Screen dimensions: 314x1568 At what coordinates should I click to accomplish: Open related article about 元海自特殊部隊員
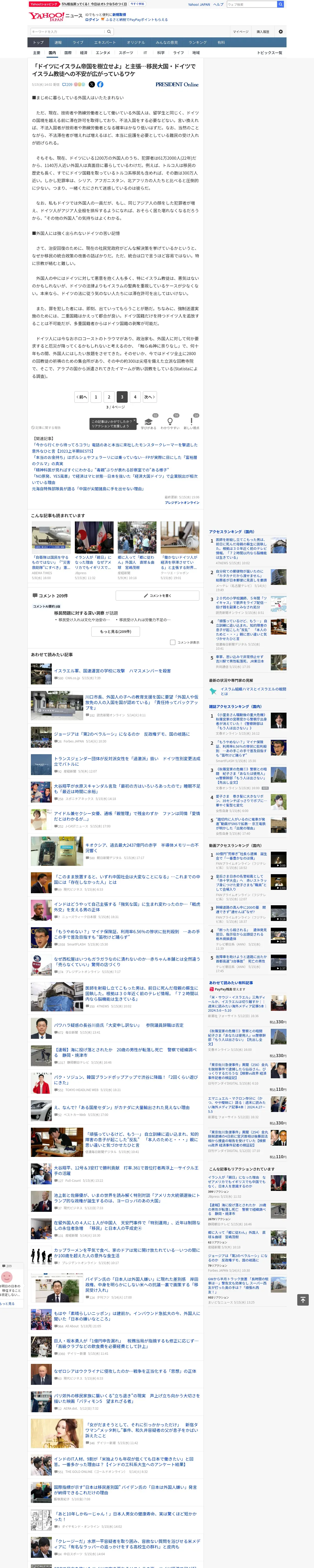(x=88, y=488)
